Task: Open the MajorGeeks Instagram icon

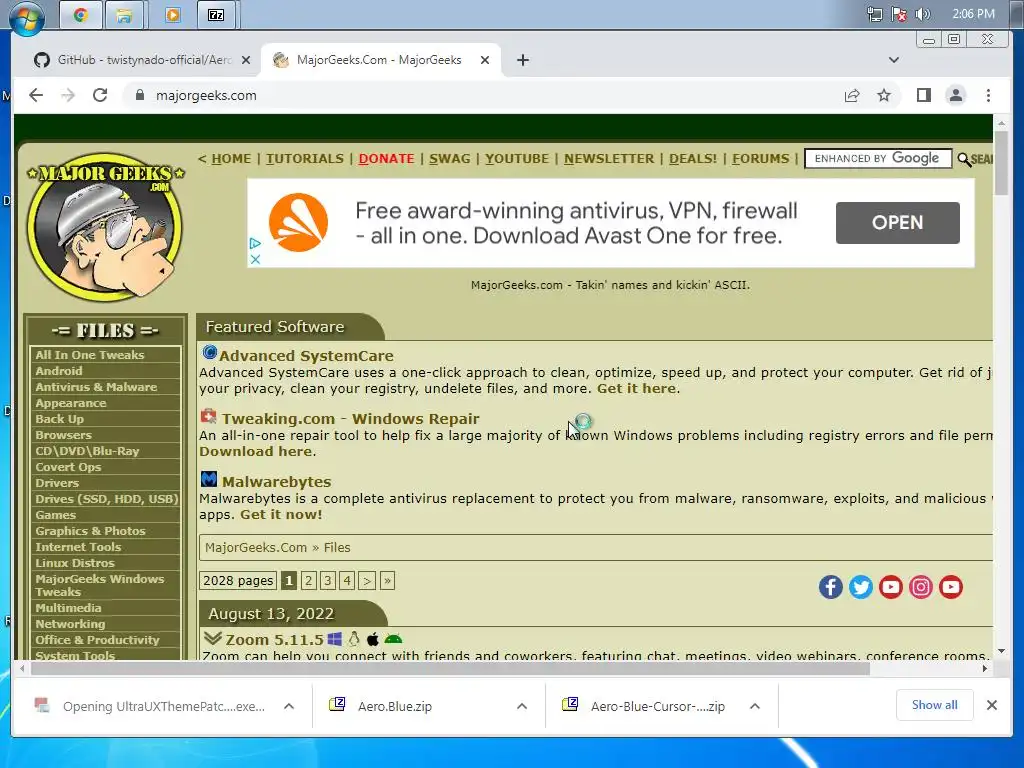Action: point(921,586)
